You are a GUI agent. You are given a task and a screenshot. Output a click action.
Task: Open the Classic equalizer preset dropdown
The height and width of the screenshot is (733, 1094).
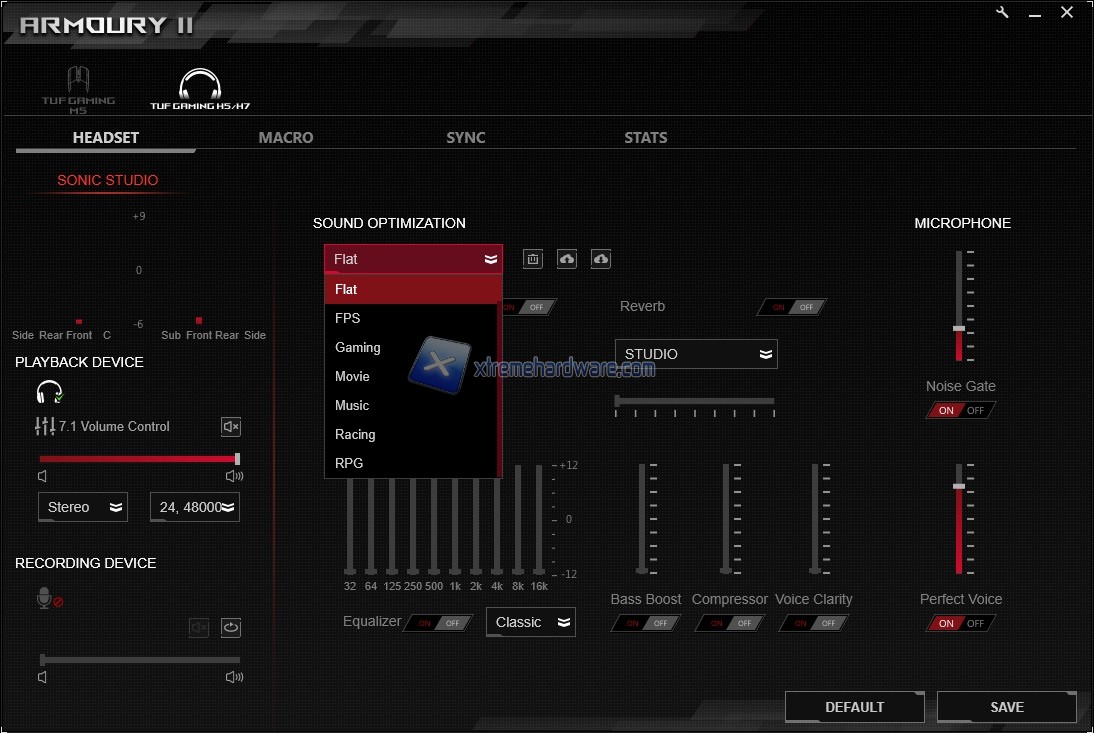[531, 622]
